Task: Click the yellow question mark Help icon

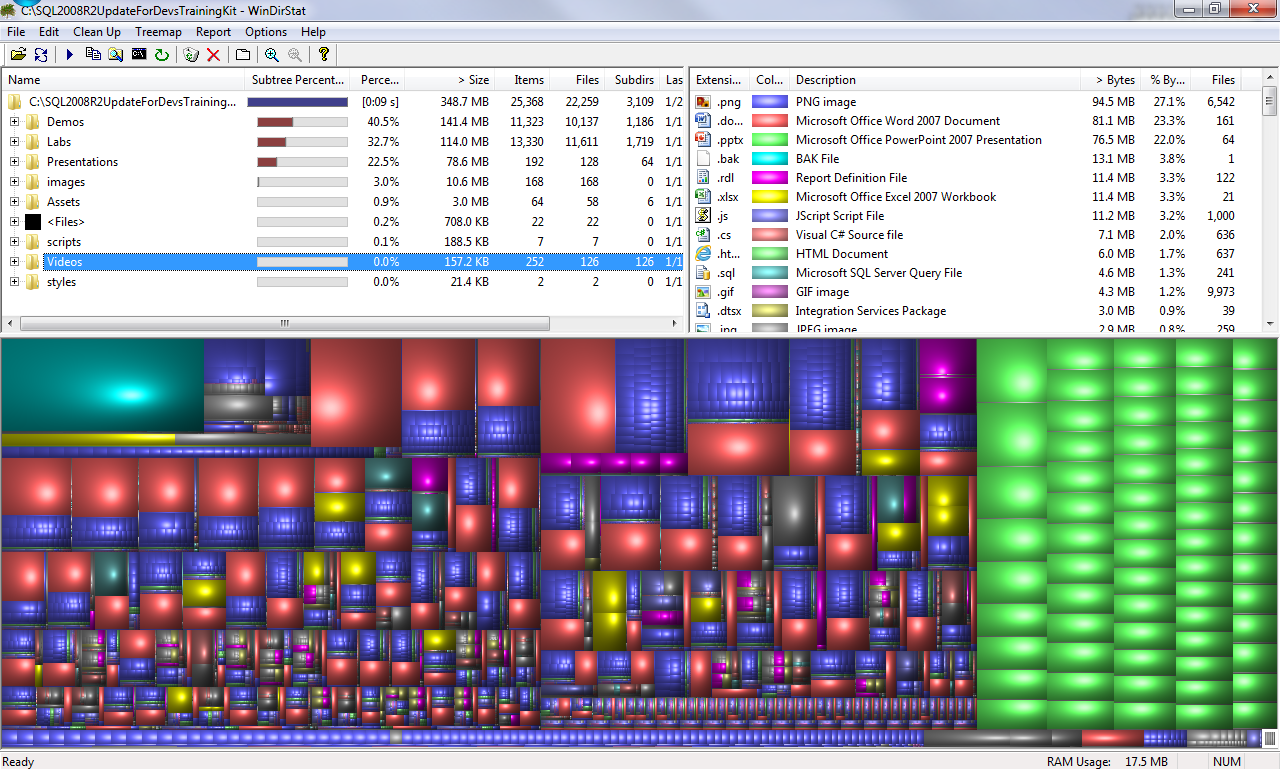Action: click(323, 55)
